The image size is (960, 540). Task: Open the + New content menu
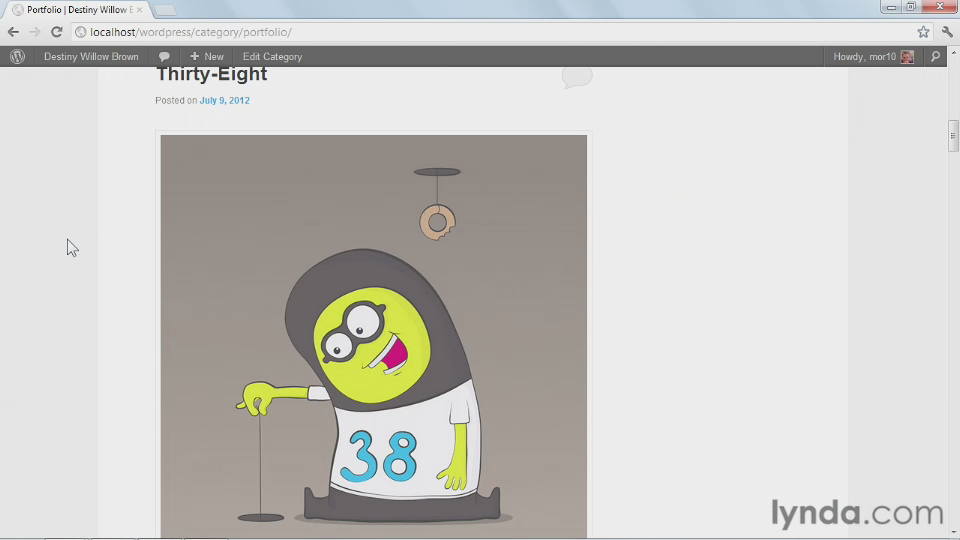[x=207, y=56]
